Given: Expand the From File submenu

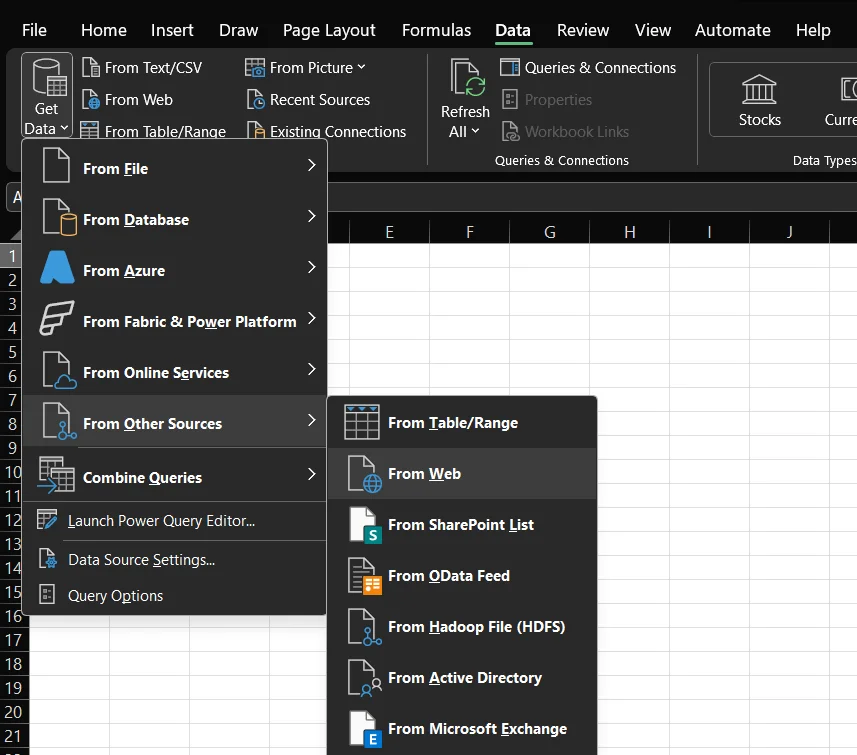Looking at the screenshot, I should click(117, 167).
